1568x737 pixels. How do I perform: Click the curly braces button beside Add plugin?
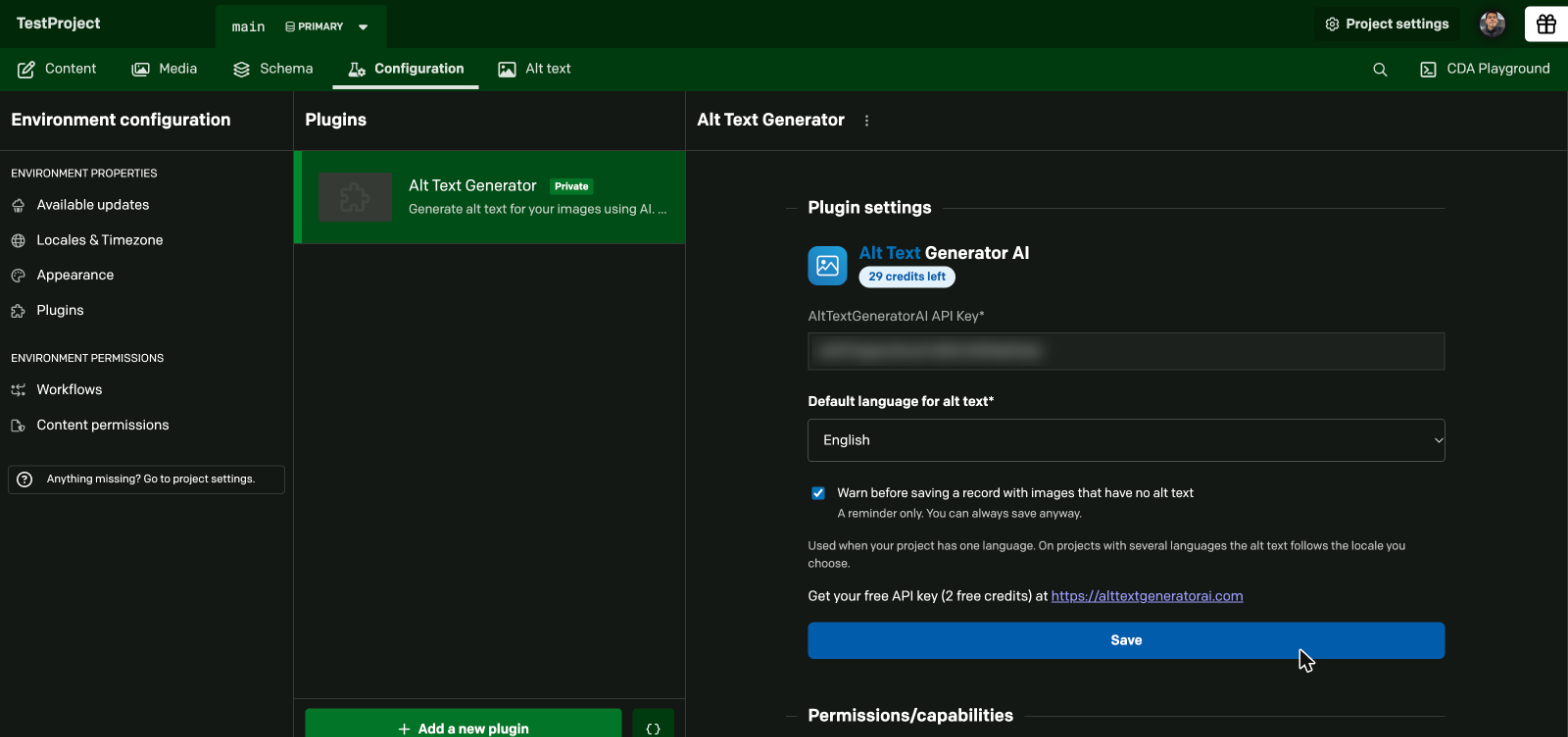click(x=653, y=729)
